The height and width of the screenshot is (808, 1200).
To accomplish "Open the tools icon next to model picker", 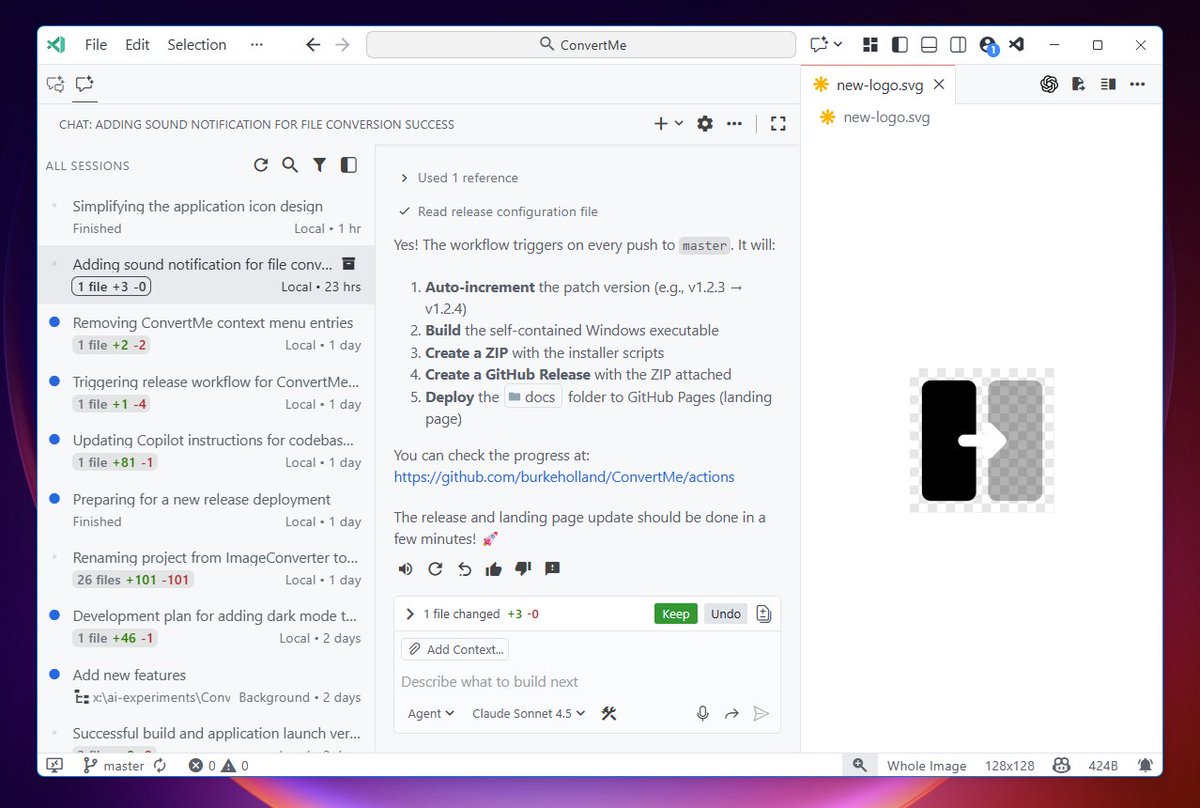I will click(608, 713).
